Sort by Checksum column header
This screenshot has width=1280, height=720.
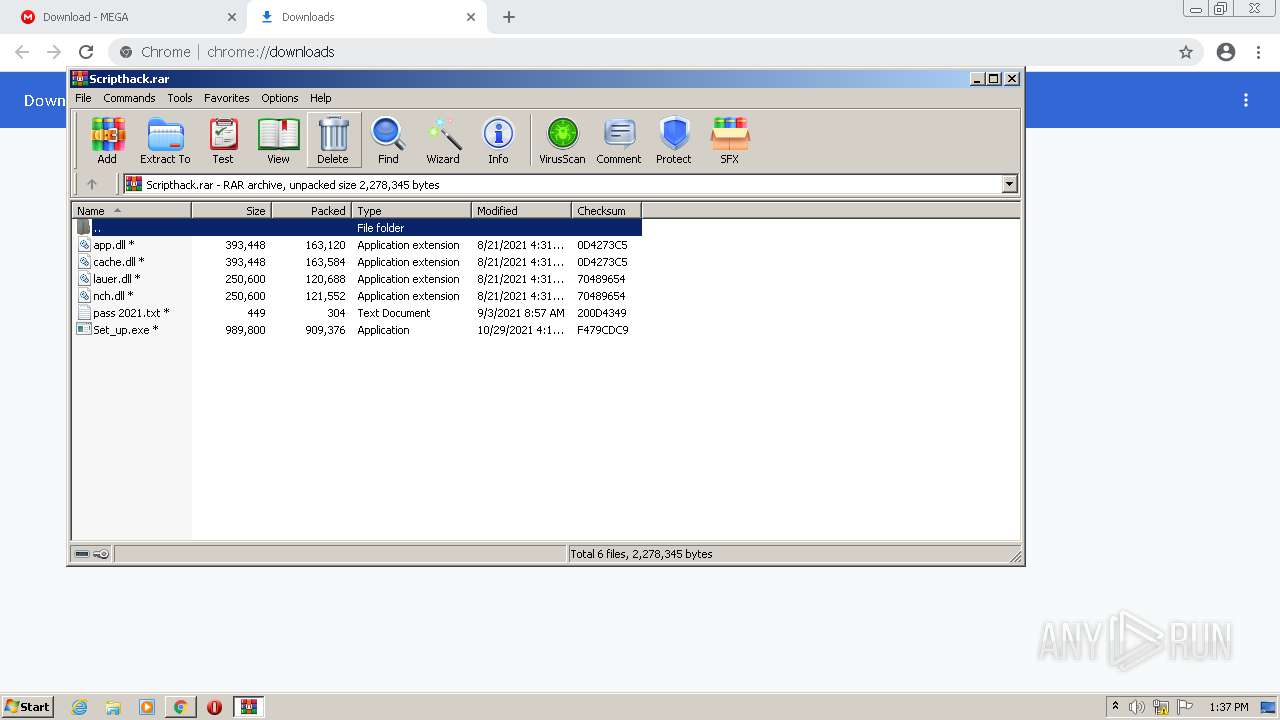[606, 210]
